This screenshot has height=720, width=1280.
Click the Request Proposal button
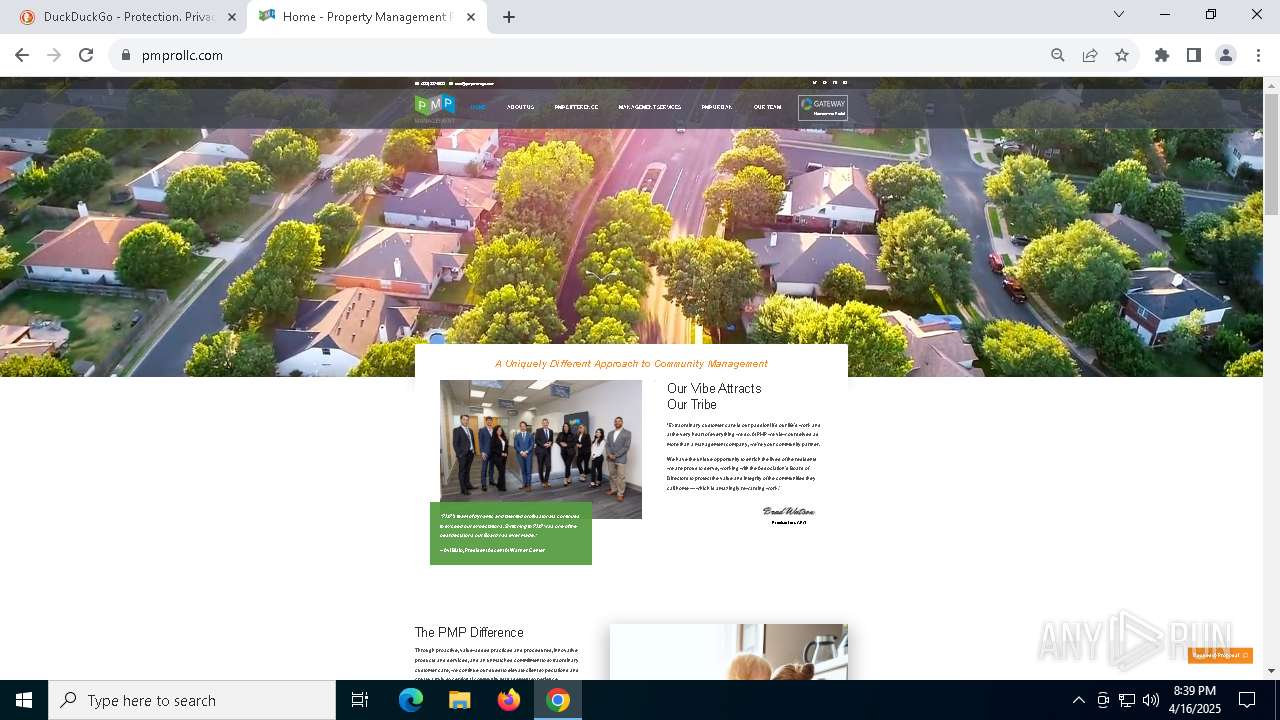pos(1220,655)
